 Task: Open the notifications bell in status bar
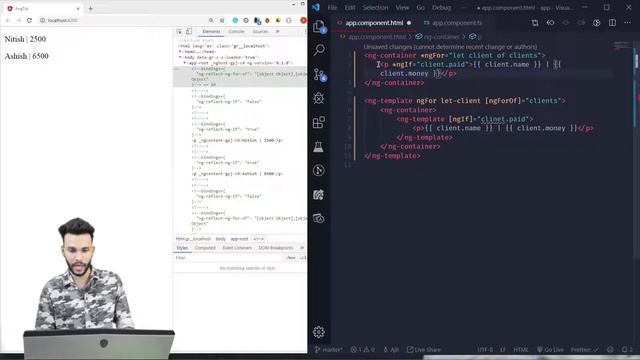coord(627,349)
